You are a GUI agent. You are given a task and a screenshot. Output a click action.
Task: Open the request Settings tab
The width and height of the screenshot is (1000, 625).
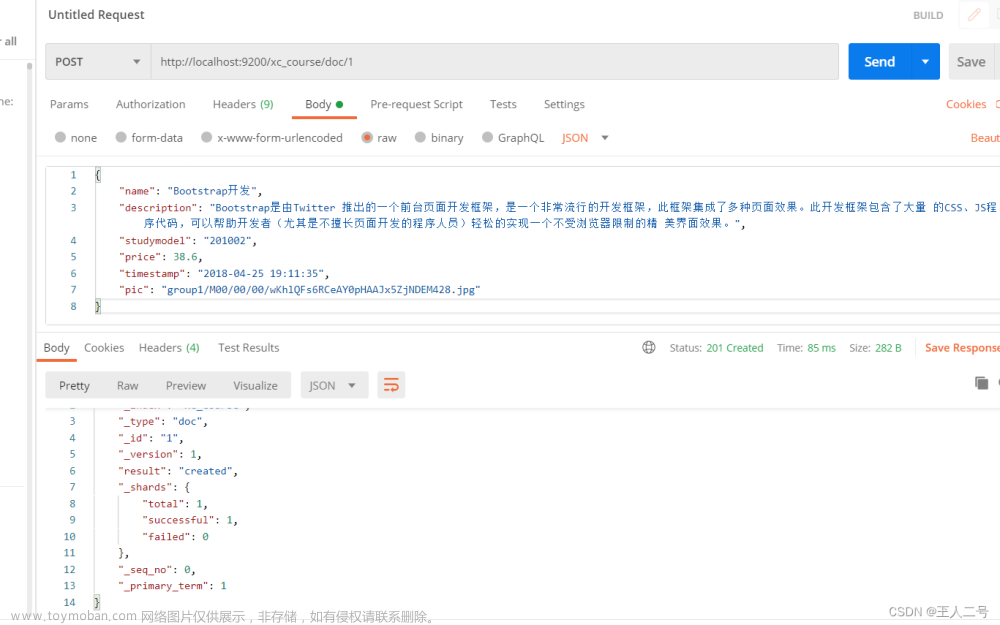(x=564, y=104)
